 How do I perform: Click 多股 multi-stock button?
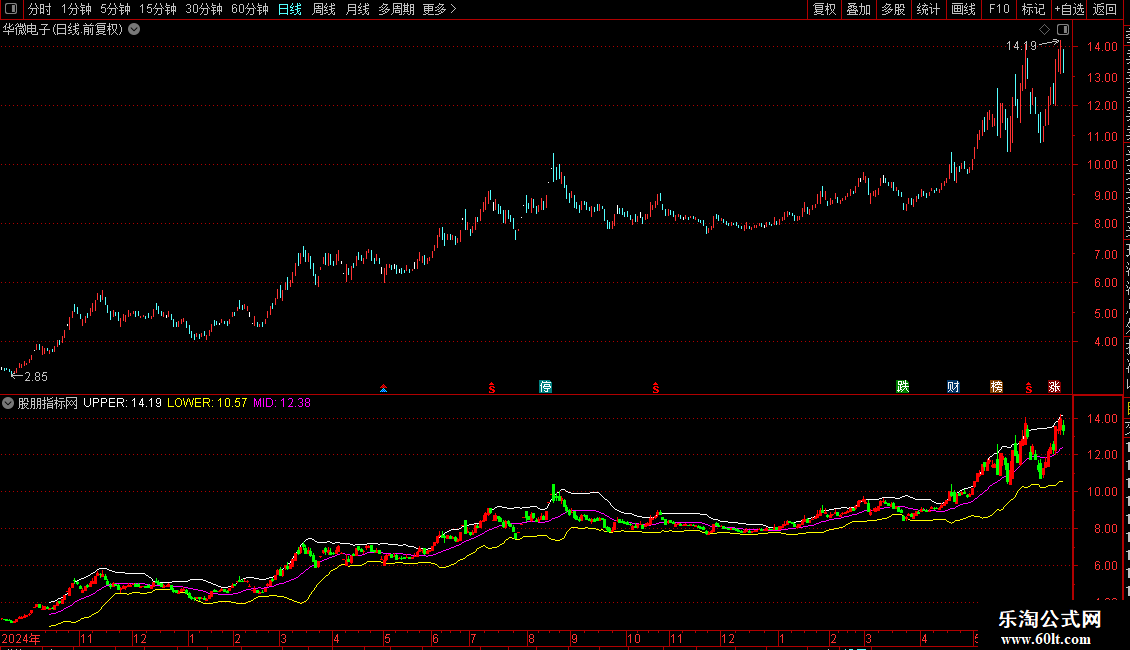[894, 9]
